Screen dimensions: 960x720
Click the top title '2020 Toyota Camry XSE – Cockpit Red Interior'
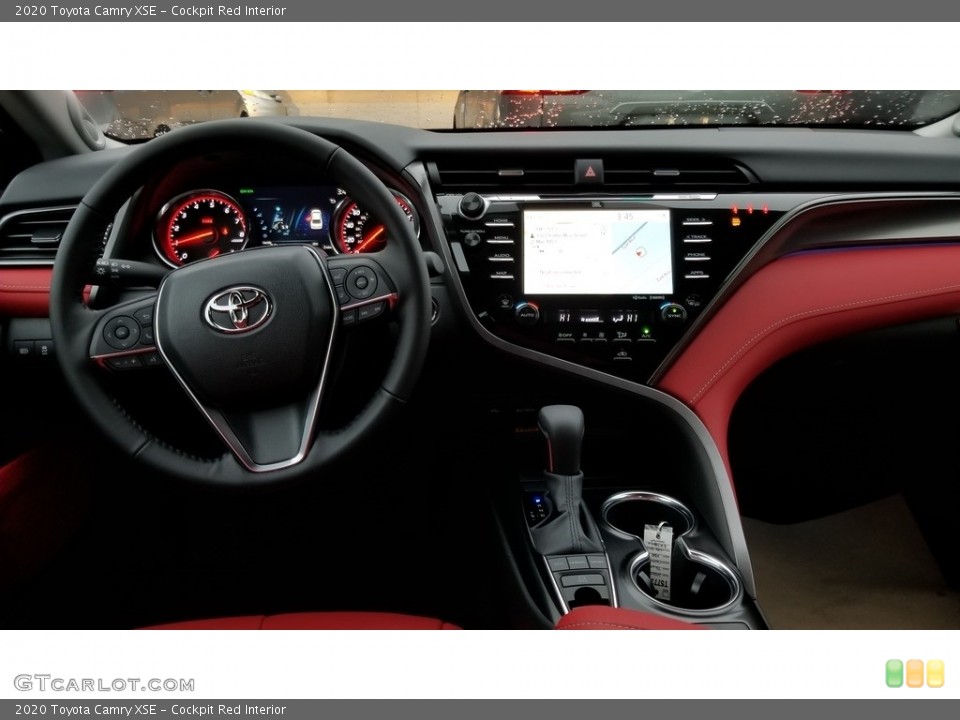coord(150,10)
